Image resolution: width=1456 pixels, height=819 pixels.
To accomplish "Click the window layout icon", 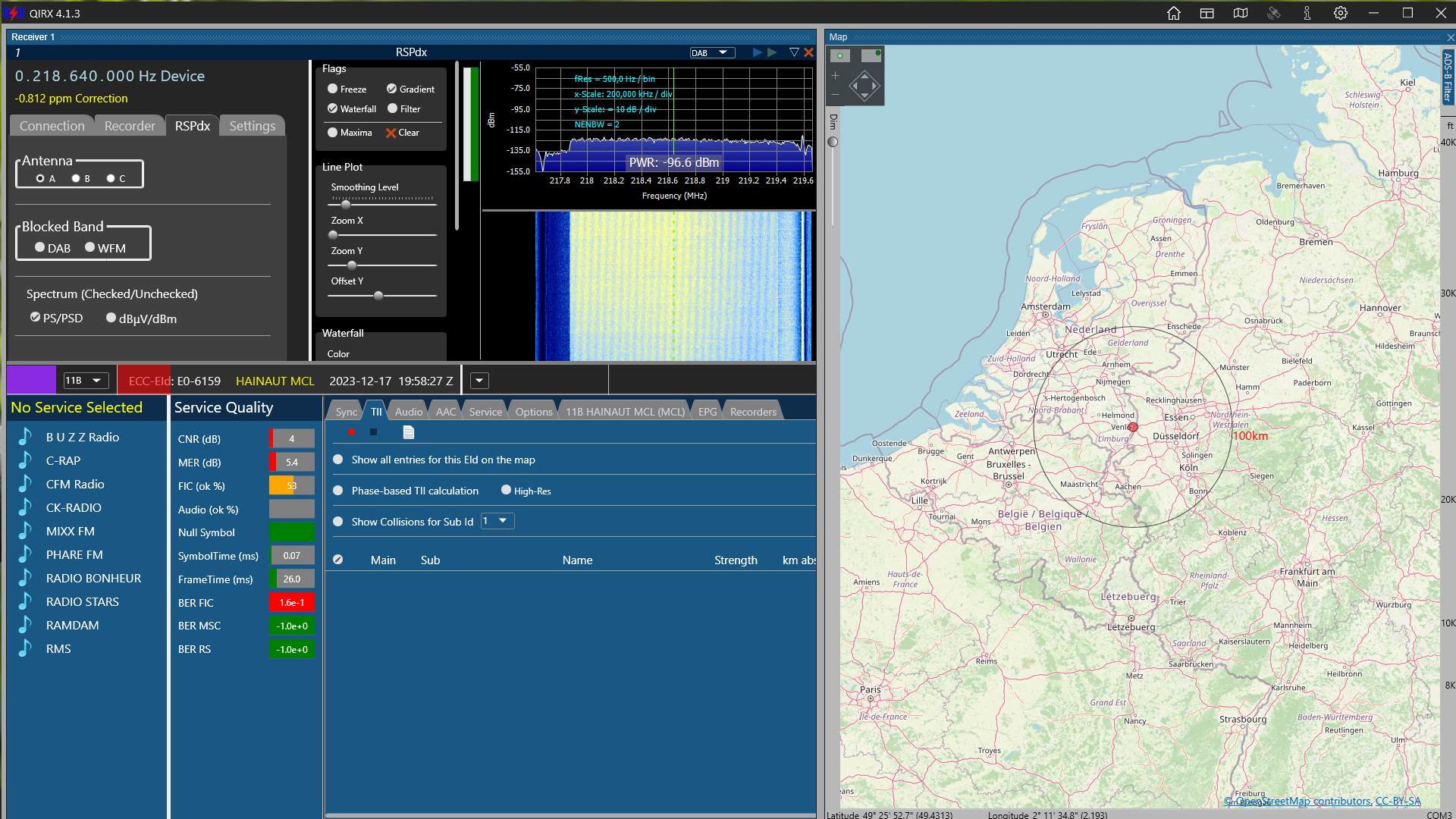I will click(x=1207, y=13).
